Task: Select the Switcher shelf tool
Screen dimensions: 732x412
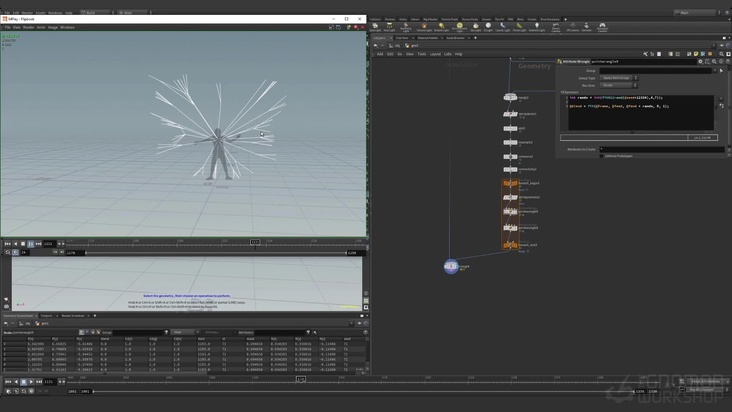Action: [x=587, y=27]
